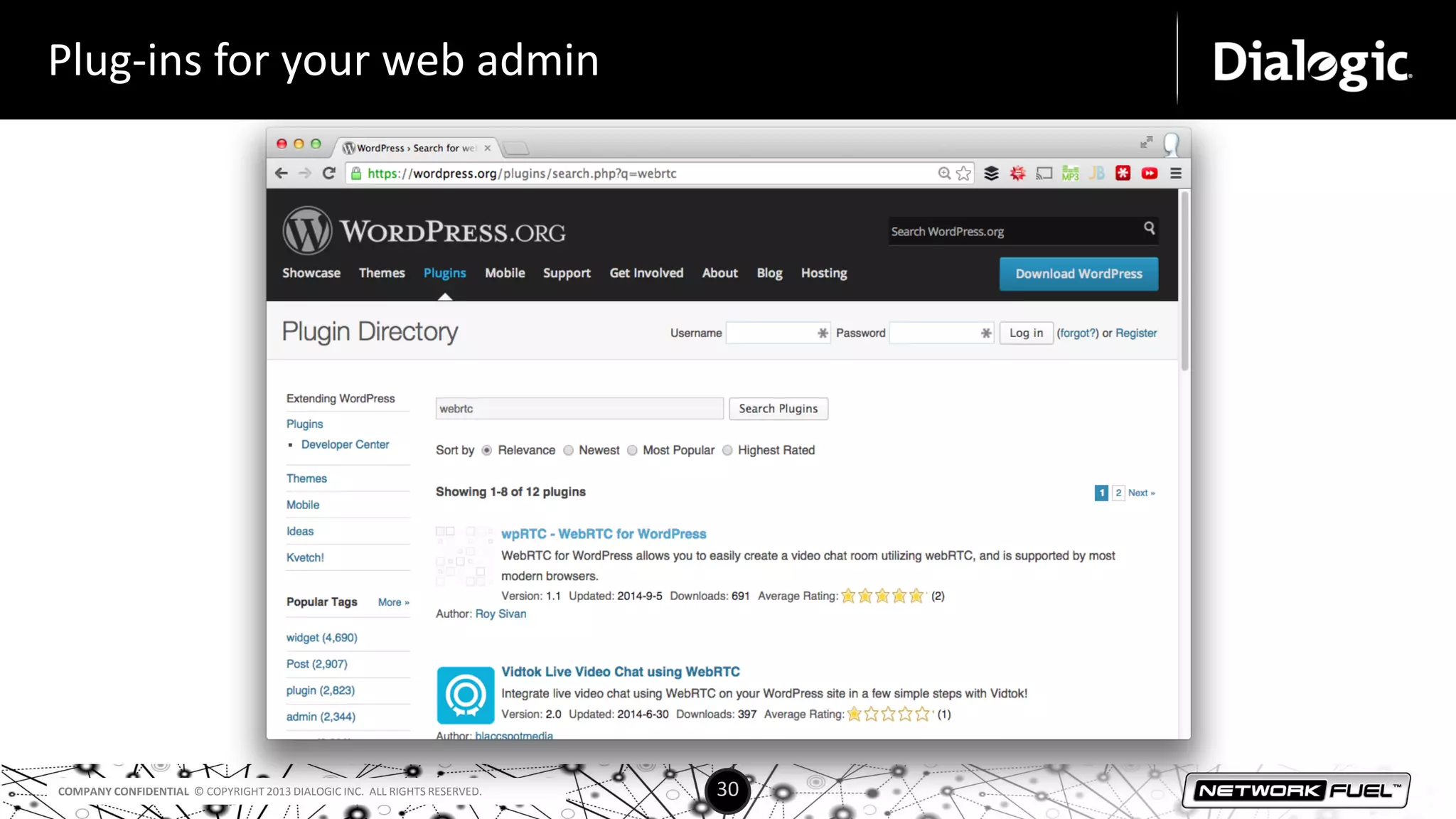
Task: Click the red asterisk LastPass extension icon
Action: click(1123, 173)
